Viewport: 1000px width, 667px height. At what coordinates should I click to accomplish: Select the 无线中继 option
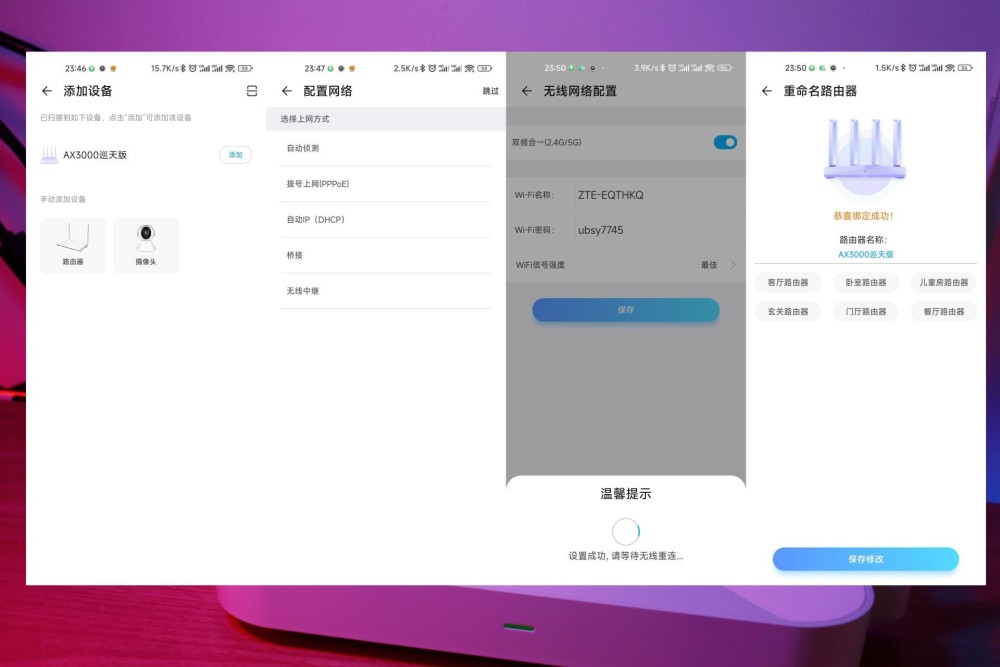pos(386,291)
